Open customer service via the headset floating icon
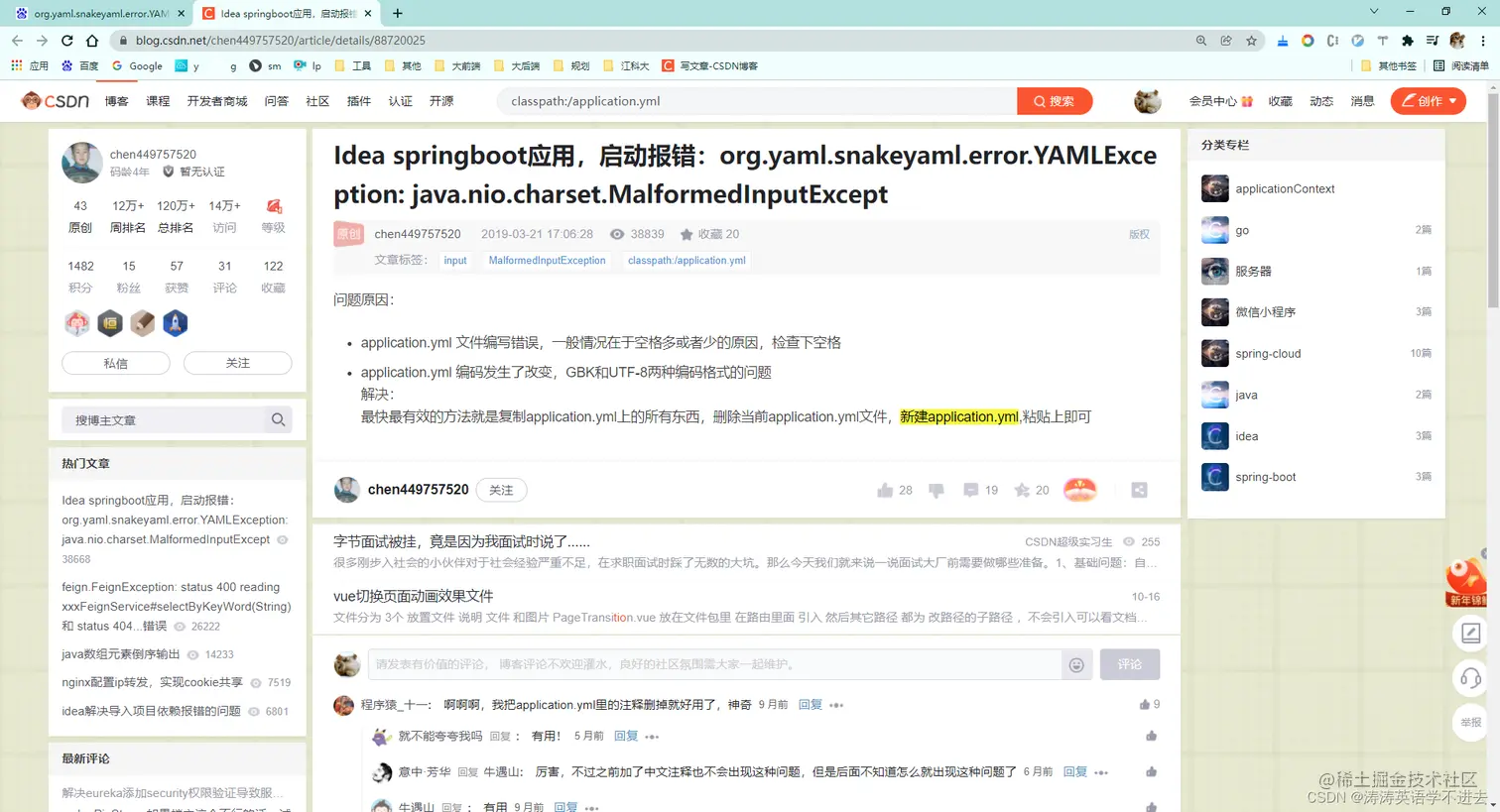 [x=1470, y=678]
